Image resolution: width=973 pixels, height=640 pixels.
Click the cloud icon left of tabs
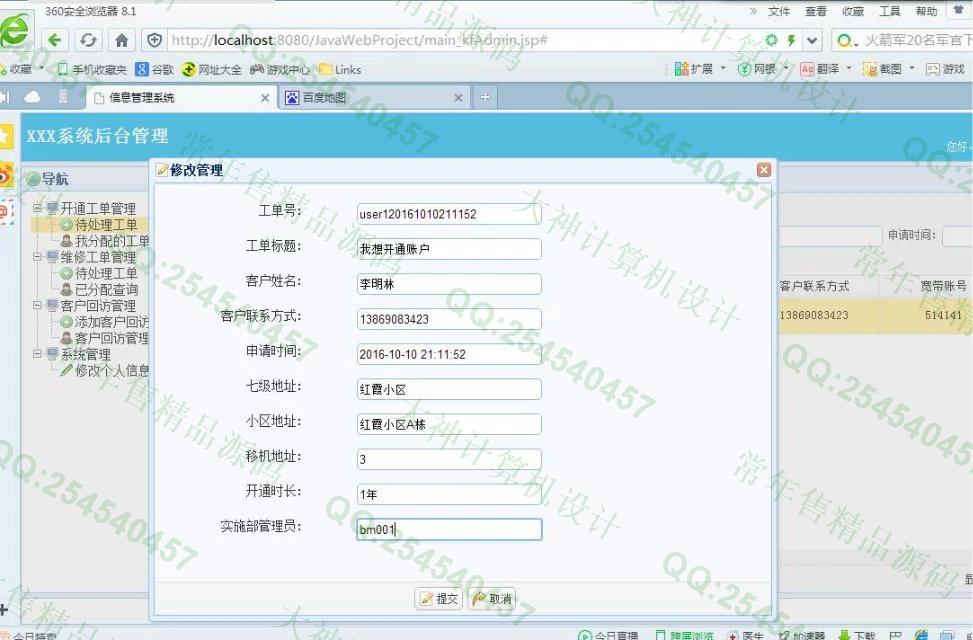pos(32,97)
